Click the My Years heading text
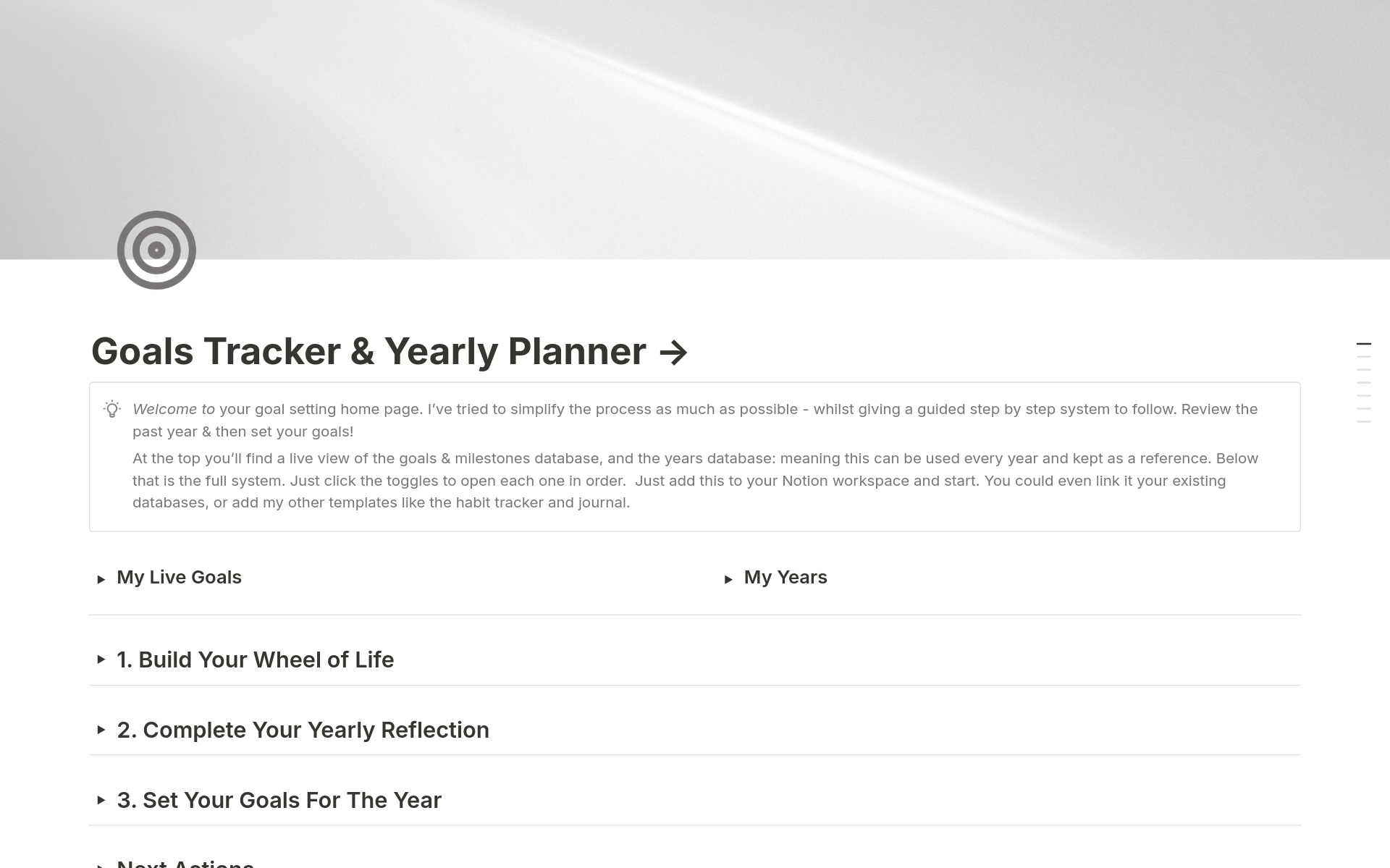Screen dimensions: 1390x868 [785, 578]
